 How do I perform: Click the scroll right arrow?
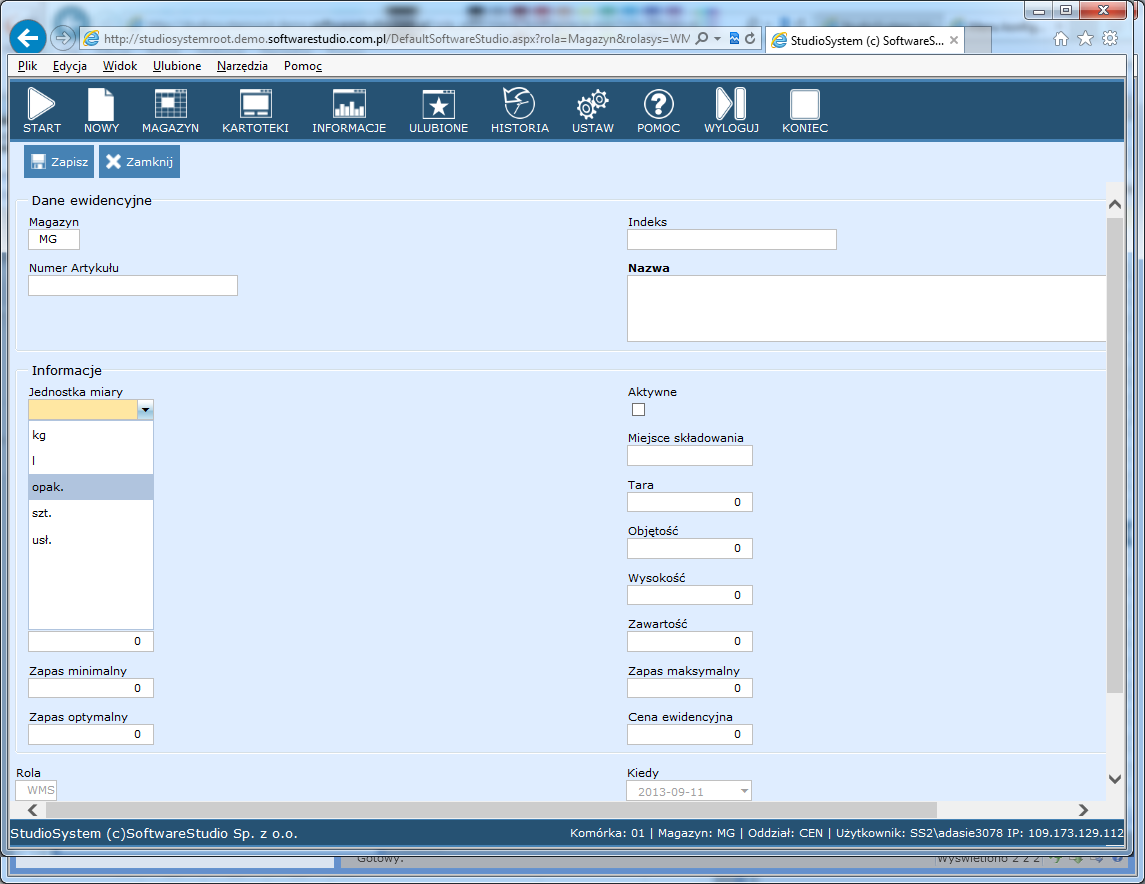(x=1083, y=810)
